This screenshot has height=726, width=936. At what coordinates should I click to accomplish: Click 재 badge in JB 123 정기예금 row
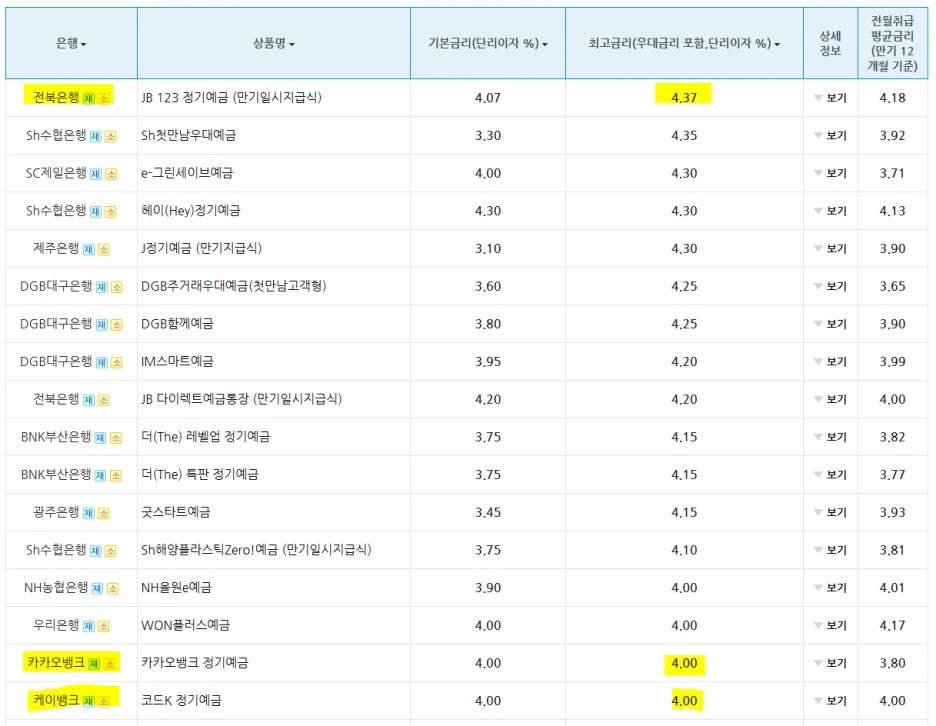(x=89, y=99)
